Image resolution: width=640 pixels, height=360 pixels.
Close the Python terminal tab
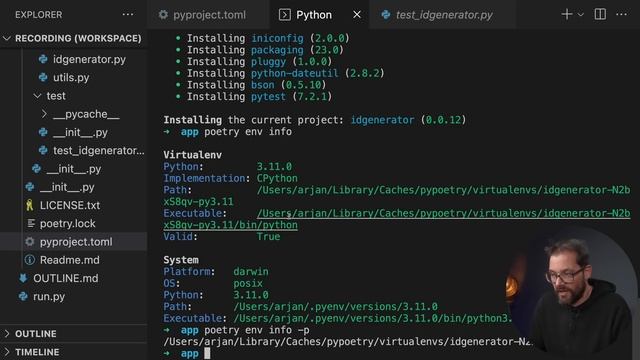pos(357,15)
